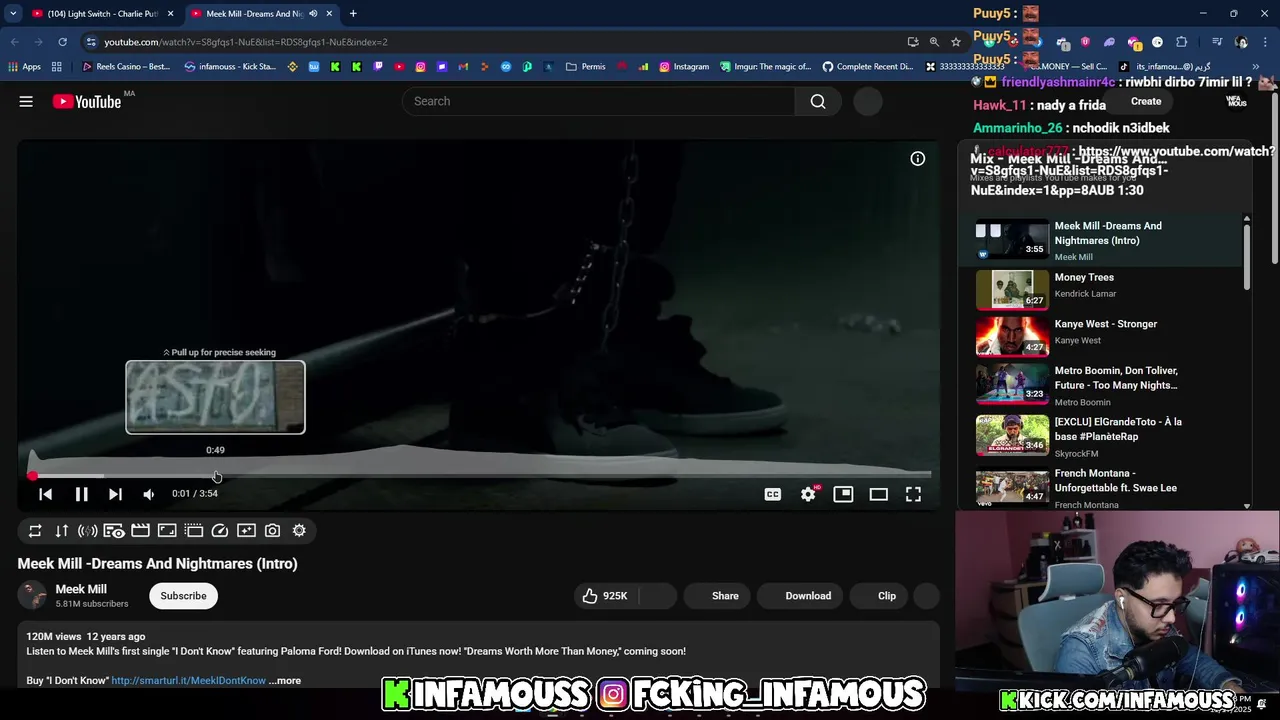Open the Apps bookmarks shortcut
The image size is (1280, 720).
24,67
